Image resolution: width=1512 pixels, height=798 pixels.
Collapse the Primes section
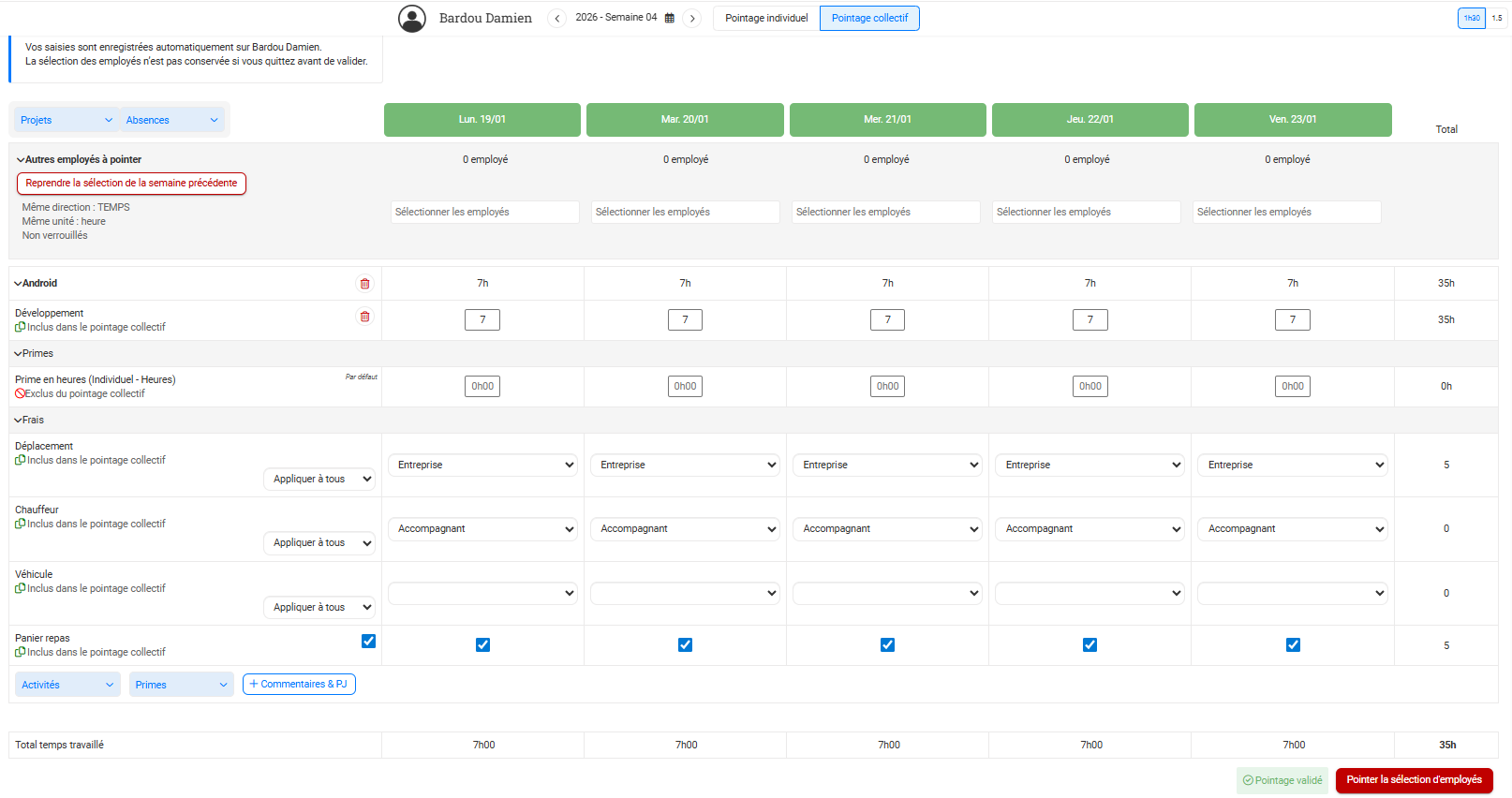point(19,354)
